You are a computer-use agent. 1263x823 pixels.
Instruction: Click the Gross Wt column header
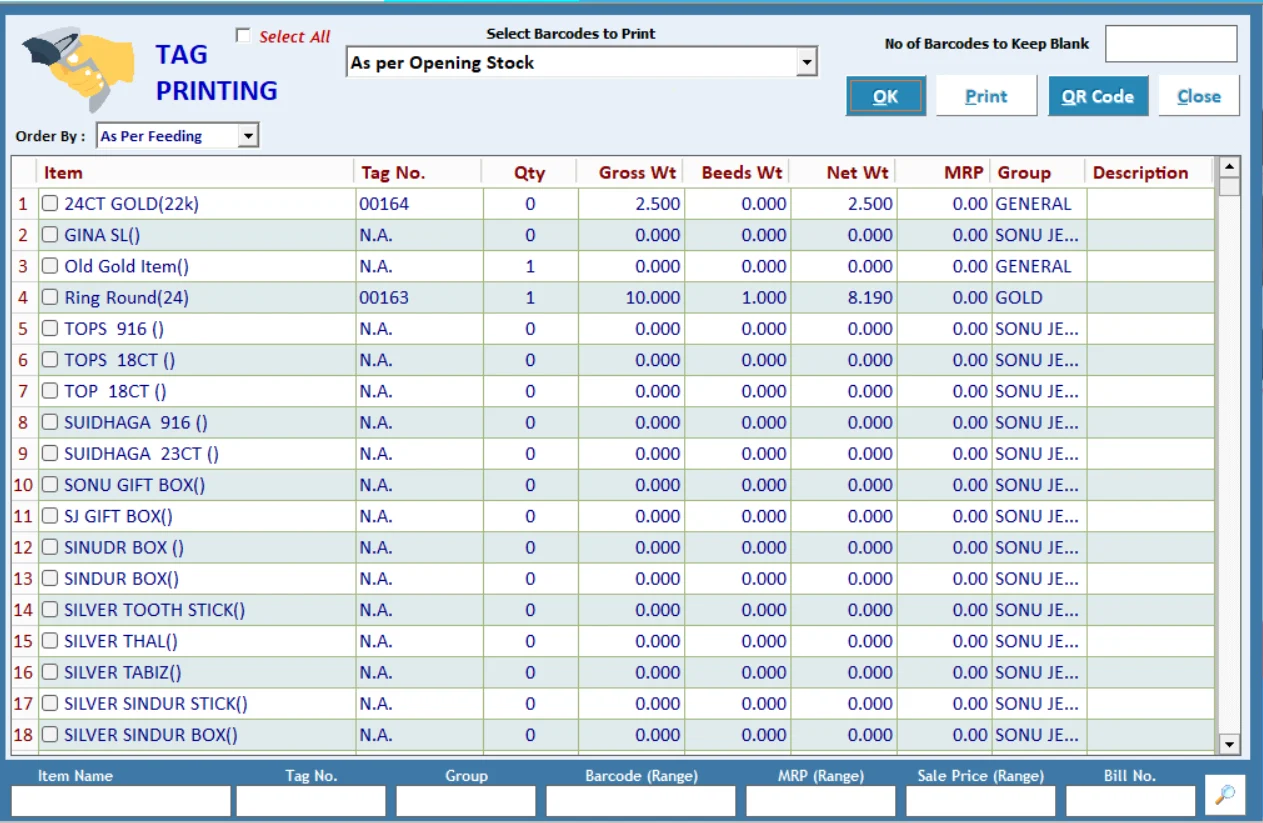point(631,173)
